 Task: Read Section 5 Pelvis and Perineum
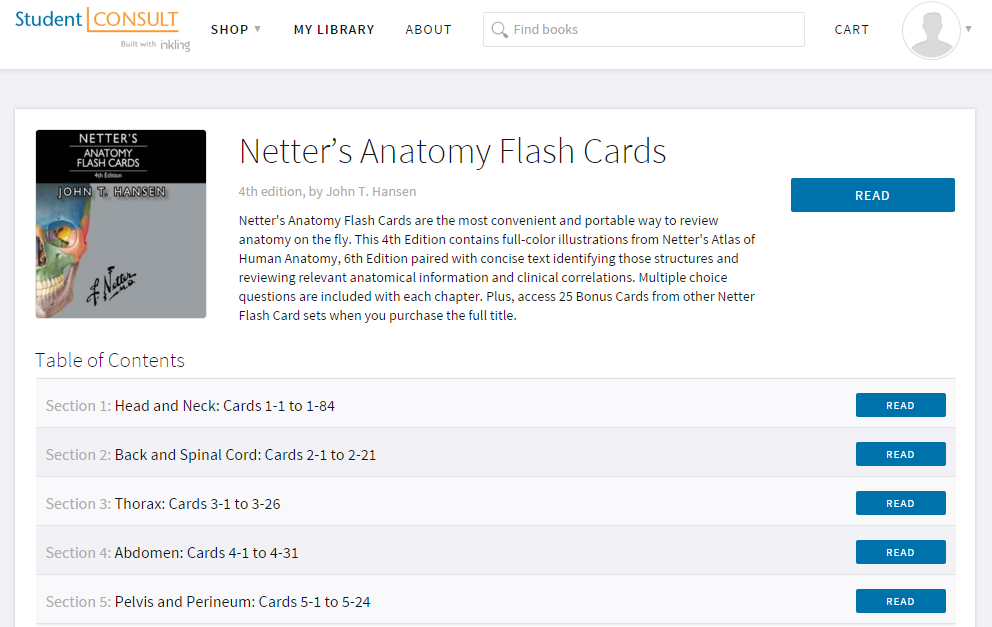900,601
